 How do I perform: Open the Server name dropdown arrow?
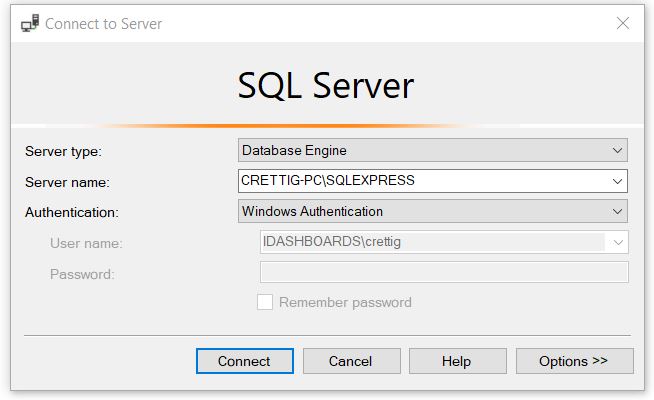point(617,181)
